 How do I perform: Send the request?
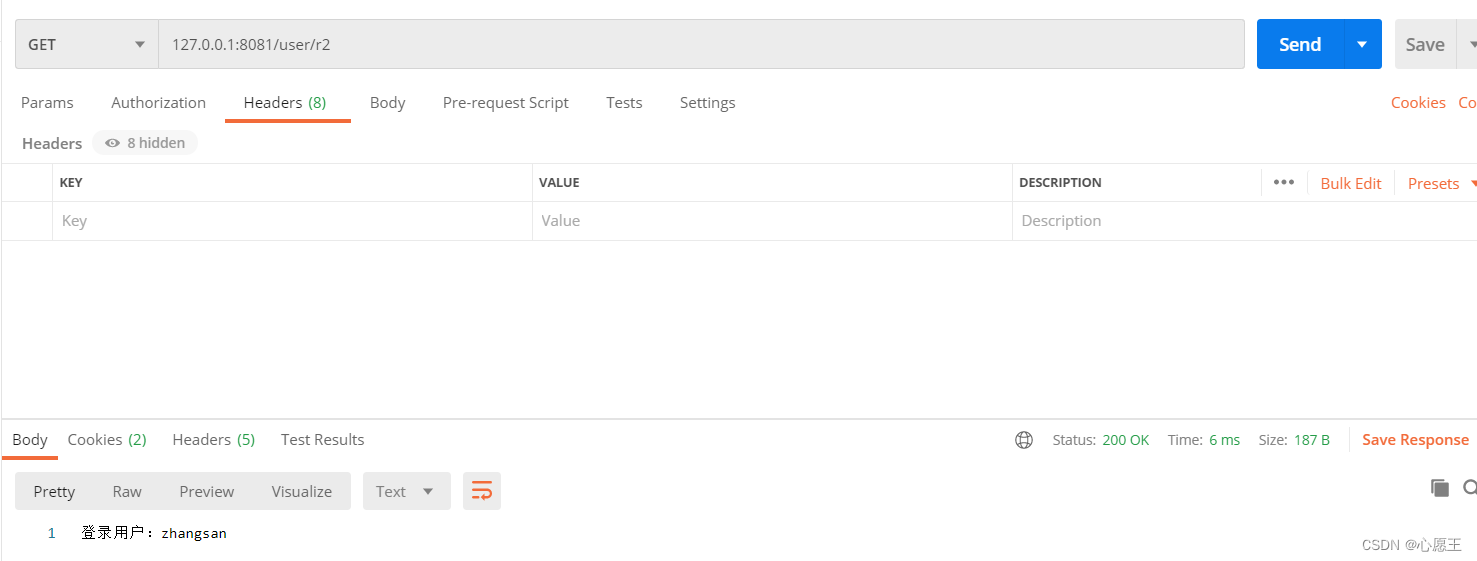point(1300,44)
